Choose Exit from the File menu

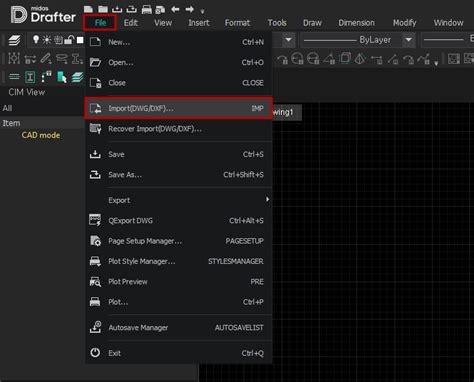click(179, 353)
